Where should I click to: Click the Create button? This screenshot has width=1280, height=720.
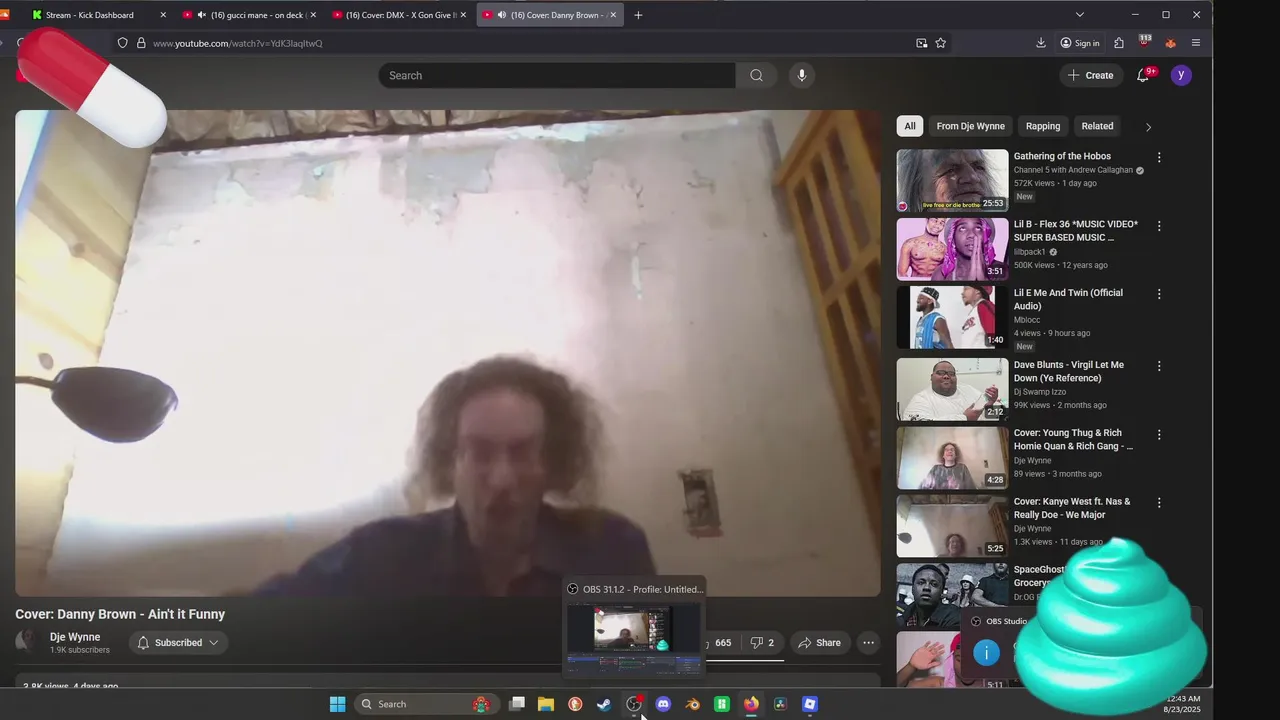(x=1090, y=75)
